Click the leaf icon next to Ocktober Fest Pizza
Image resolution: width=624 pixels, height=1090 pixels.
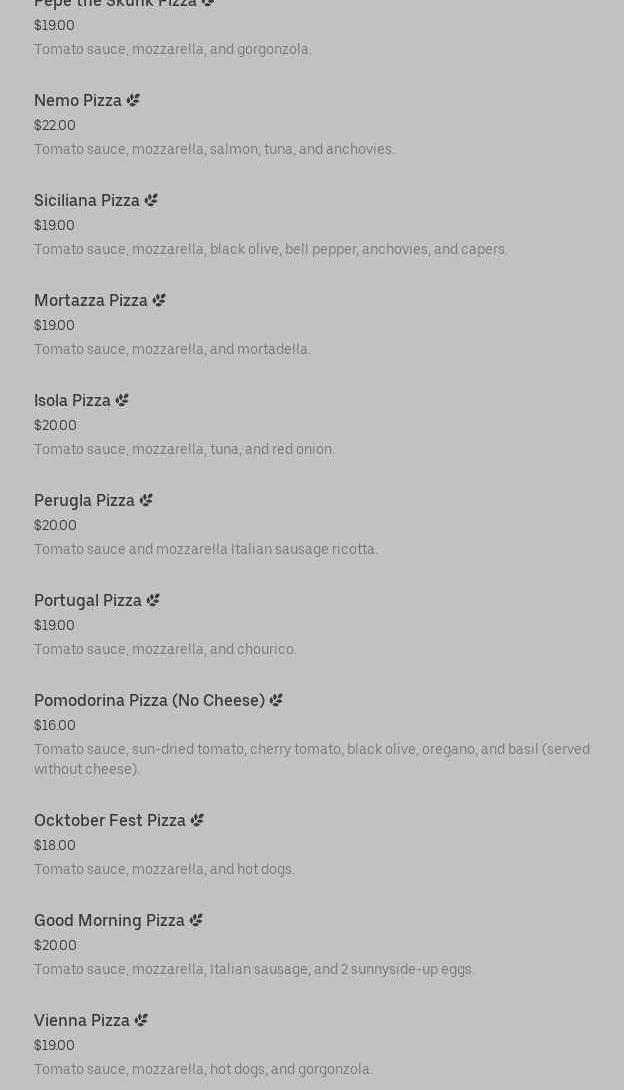pos(197,820)
